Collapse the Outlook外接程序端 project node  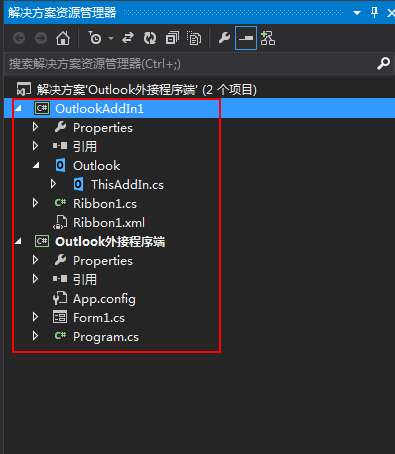(x=18, y=241)
